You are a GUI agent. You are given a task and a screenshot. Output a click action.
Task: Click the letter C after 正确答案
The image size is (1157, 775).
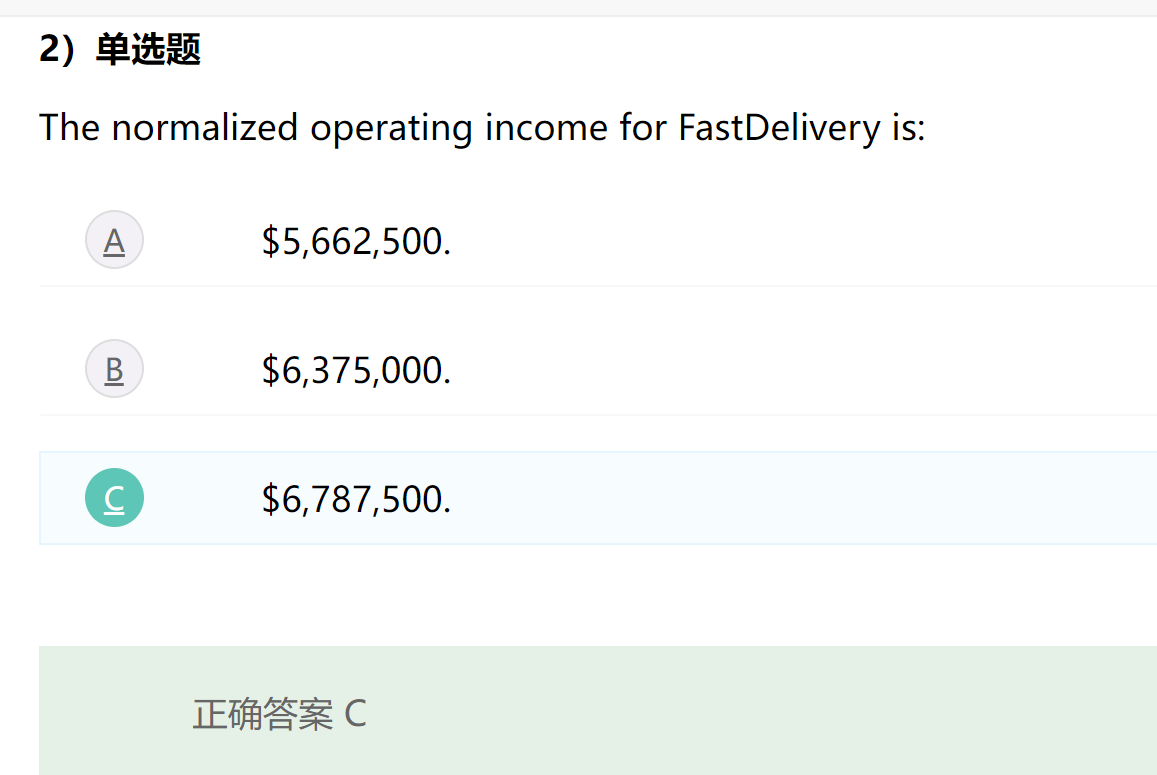355,714
